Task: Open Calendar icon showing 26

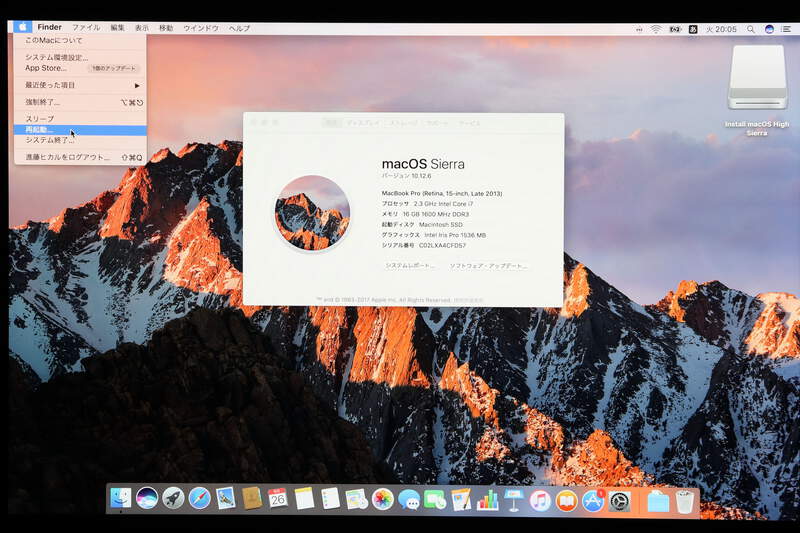Action: click(x=278, y=498)
